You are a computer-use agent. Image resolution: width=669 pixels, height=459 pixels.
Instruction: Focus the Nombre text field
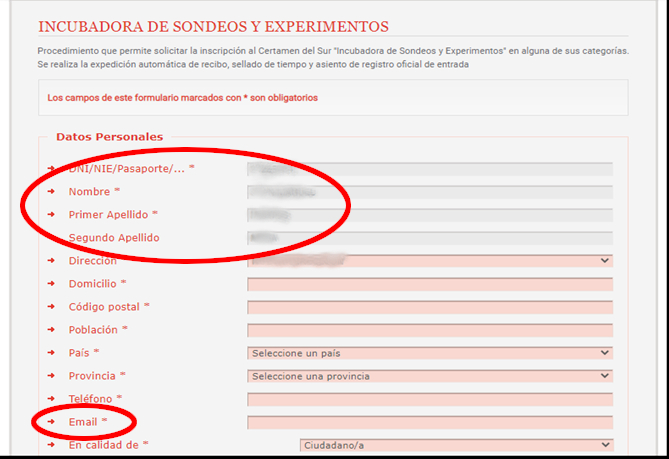click(x=429, y=192)
